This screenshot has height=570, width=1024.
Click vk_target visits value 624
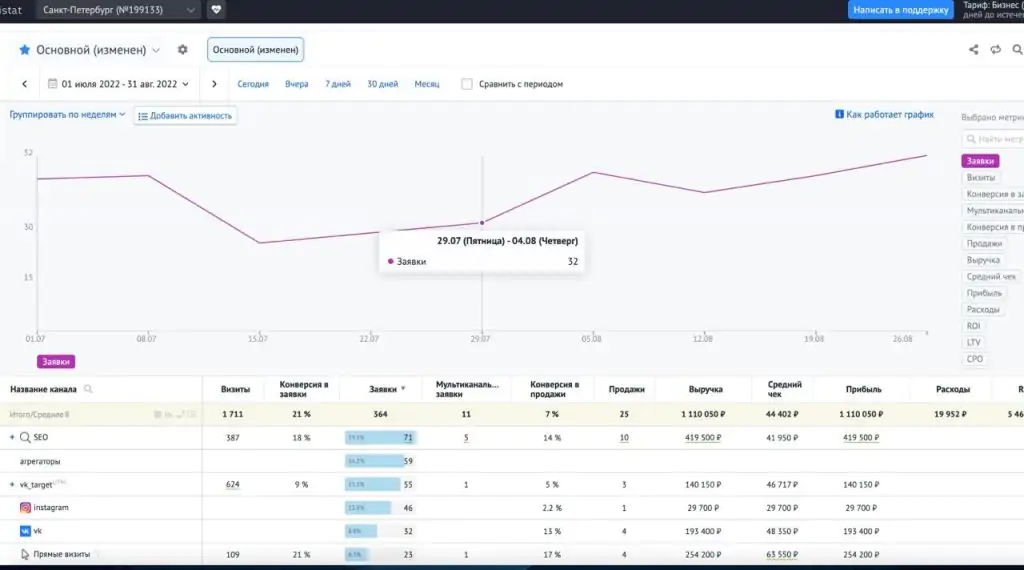pos(232,484)
